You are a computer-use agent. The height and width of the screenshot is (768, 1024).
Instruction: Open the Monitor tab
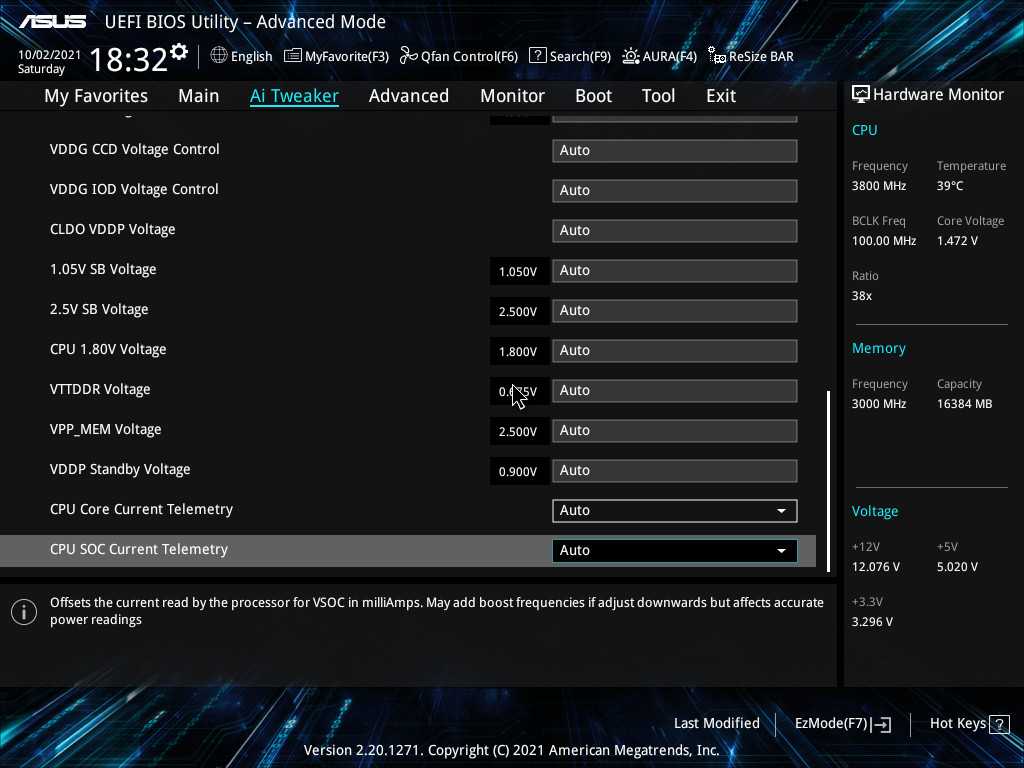click(512, 96)
